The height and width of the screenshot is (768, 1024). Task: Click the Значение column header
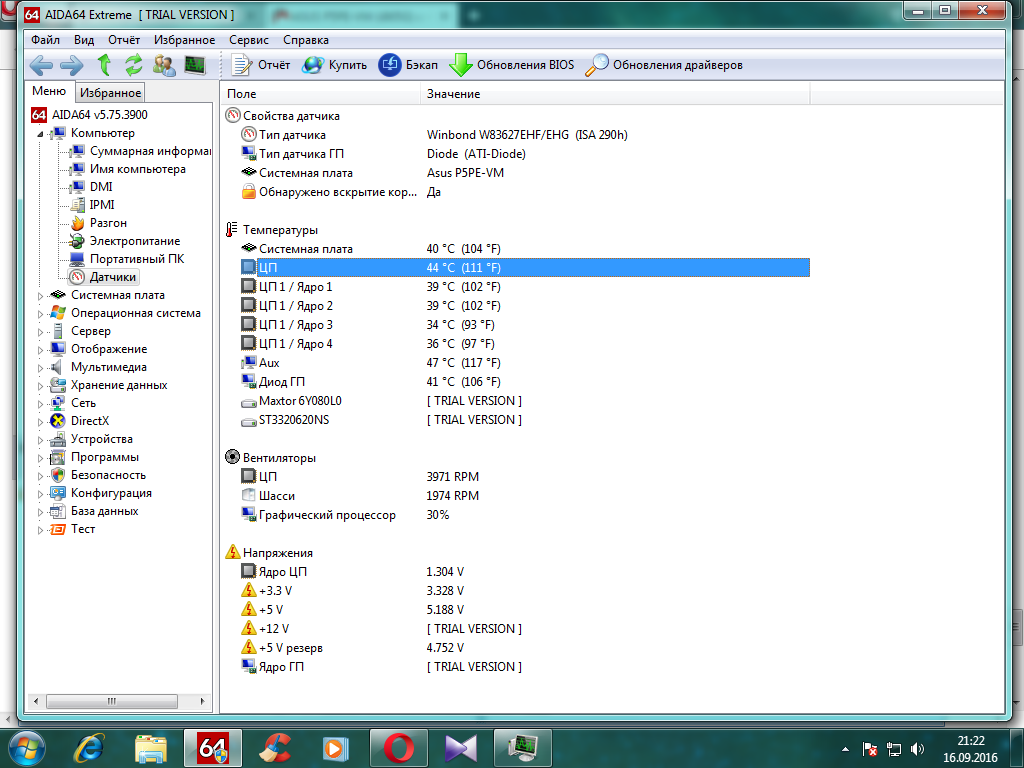click(x=616, y=93)
